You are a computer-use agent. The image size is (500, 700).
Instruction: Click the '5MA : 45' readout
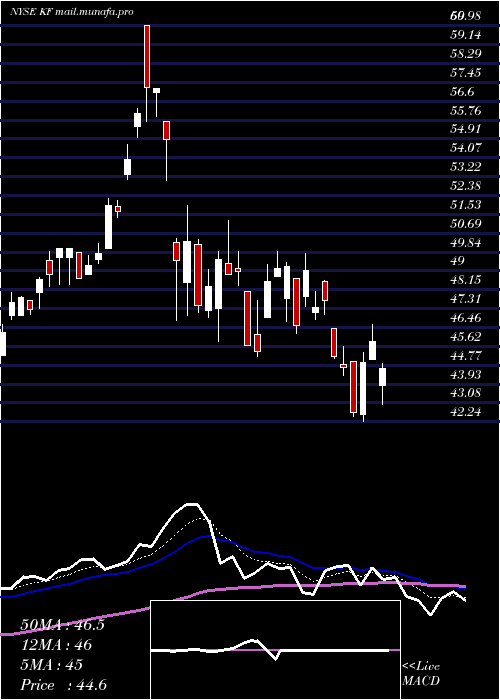pos(51,665)
